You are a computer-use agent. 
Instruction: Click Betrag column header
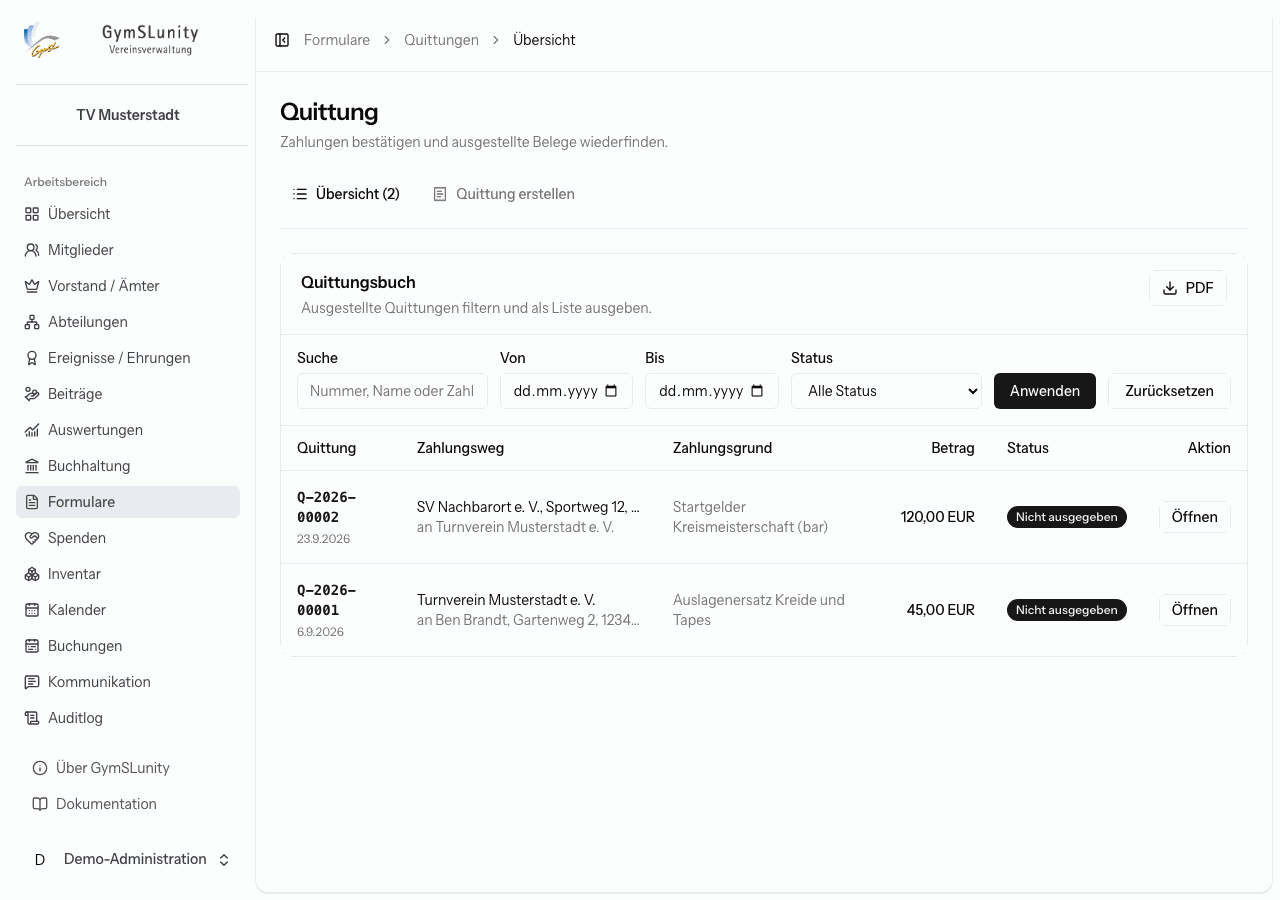pos(953,448)
